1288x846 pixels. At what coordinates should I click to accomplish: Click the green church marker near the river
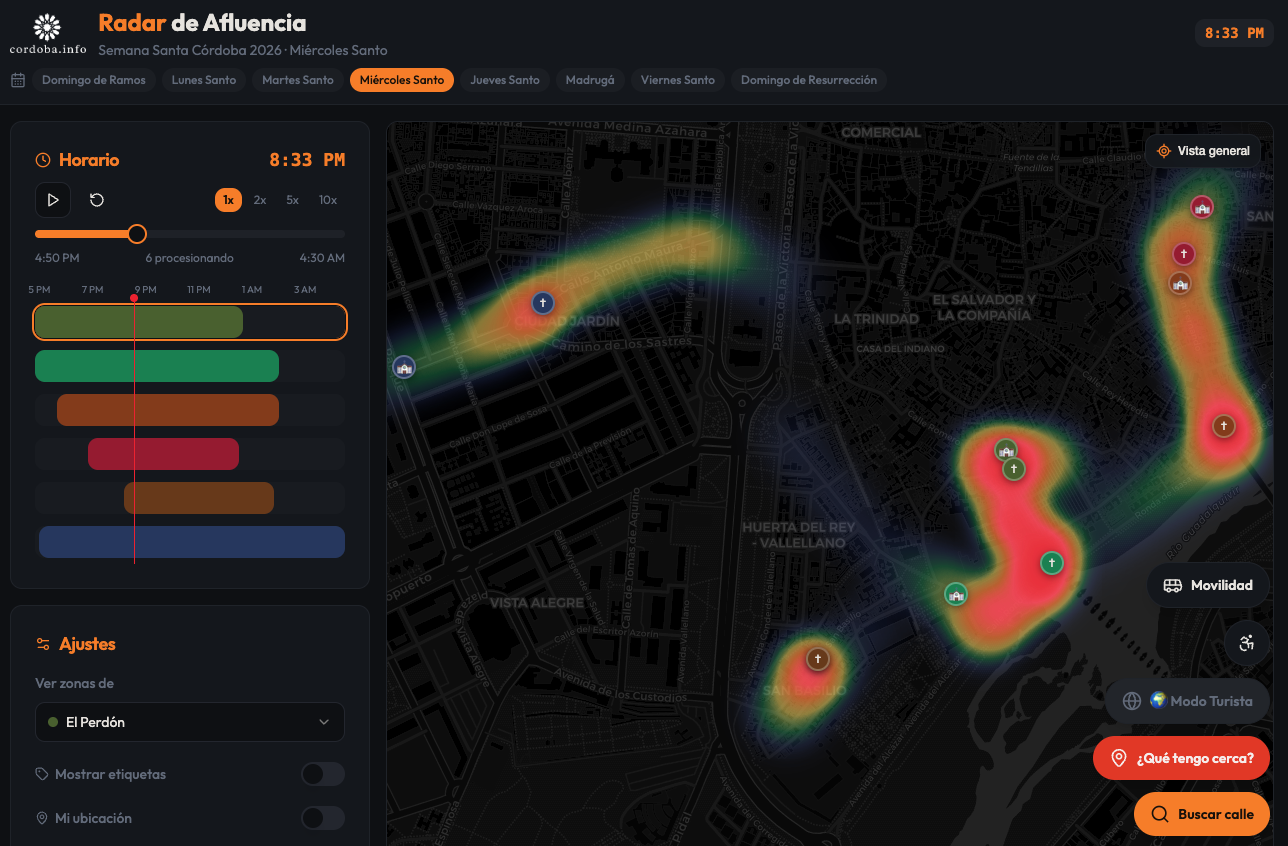coord(956,594)
